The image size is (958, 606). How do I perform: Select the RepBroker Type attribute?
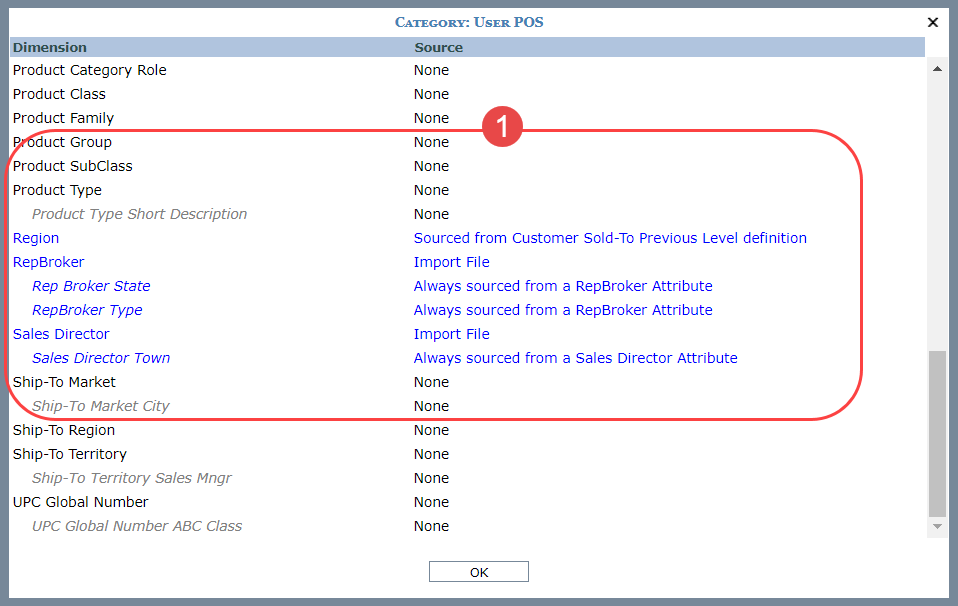87,310
